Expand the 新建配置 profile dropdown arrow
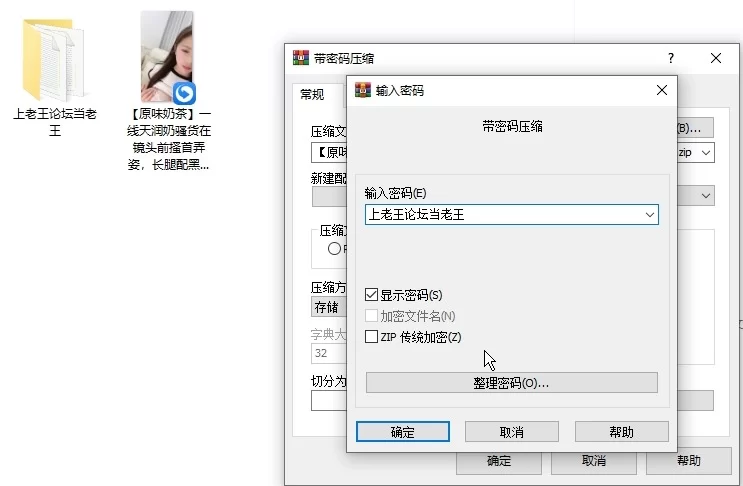743x486 pixels. (706, 196)
